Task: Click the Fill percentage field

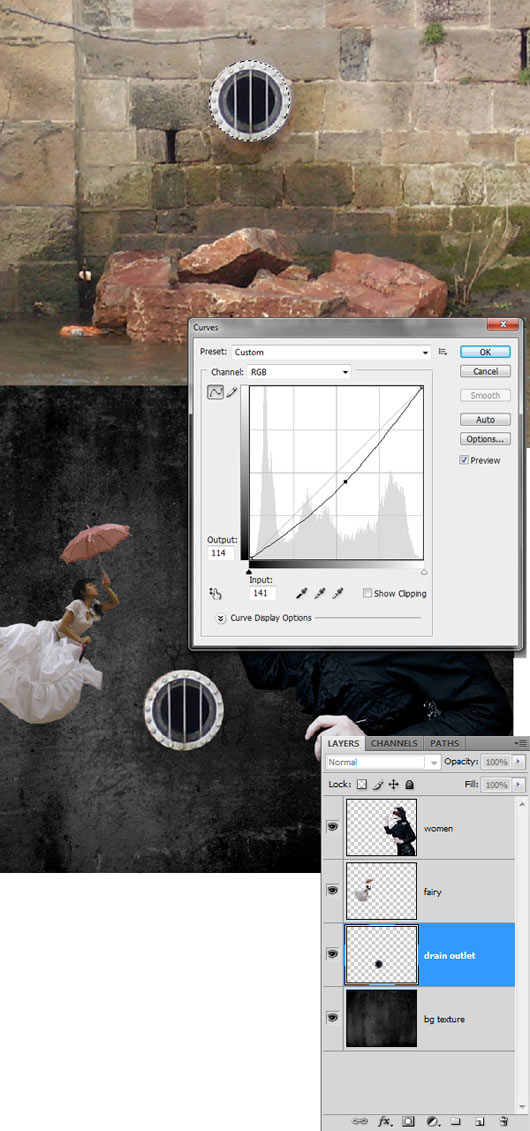Action: pos(496,784)
